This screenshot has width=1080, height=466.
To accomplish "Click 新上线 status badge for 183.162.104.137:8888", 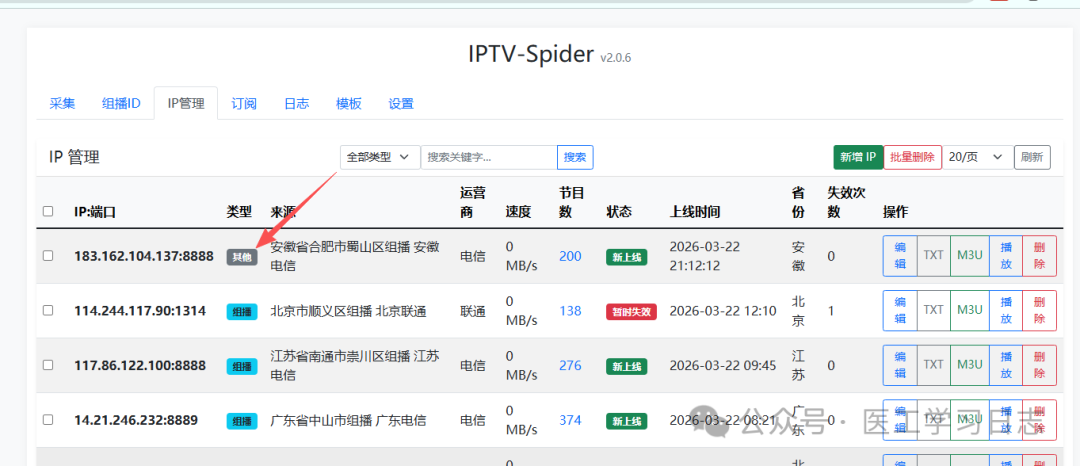I will 626,257.
